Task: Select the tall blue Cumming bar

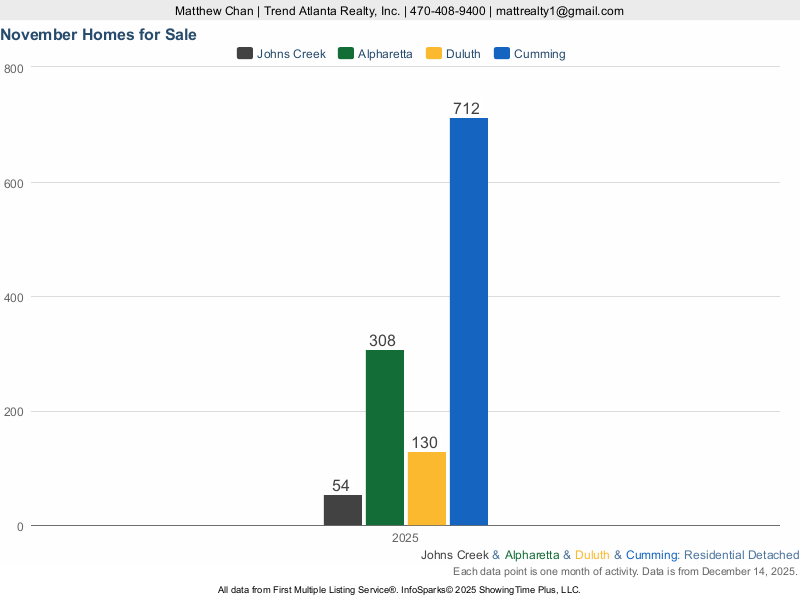Action: click(469, 321)
